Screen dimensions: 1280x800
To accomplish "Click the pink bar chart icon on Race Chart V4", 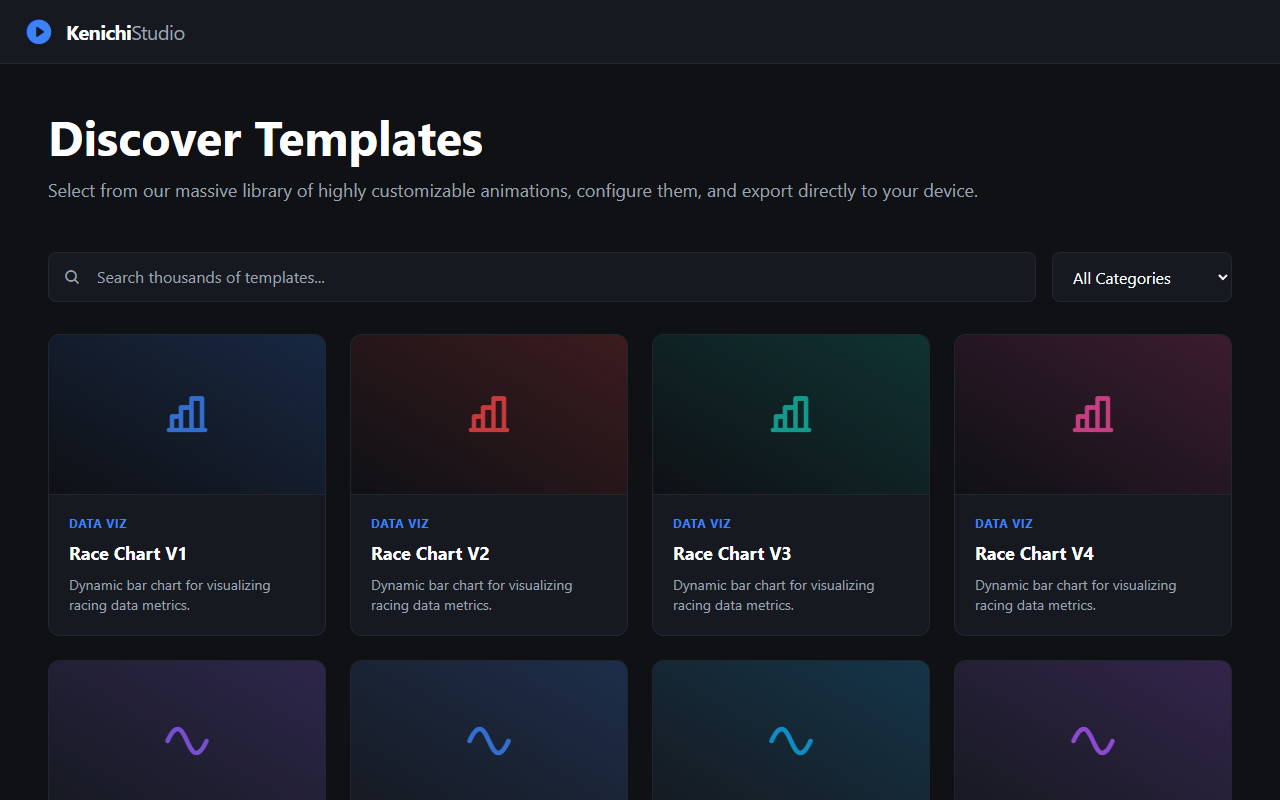I will tap(1092, 413).
